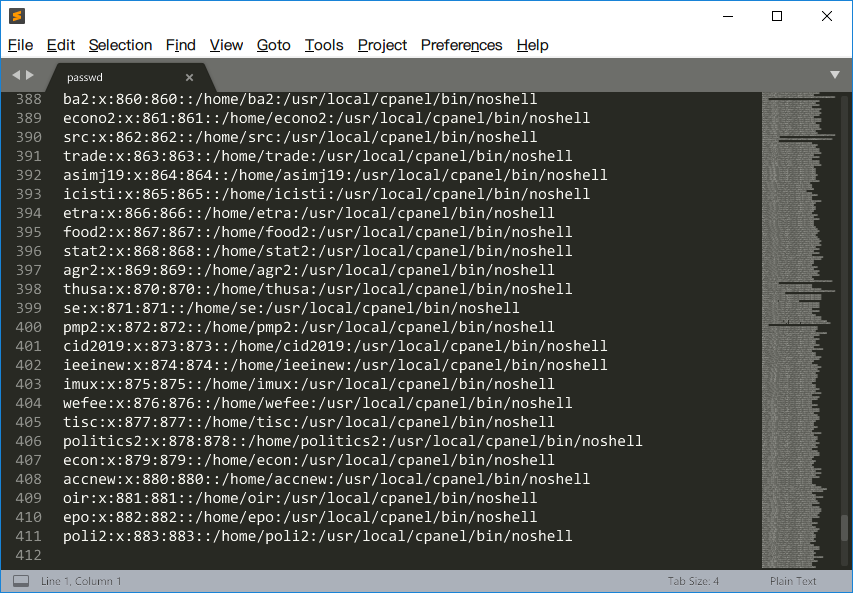Place cursor on the epo line
The image size is (853, 593).
(x=300, y=517)
